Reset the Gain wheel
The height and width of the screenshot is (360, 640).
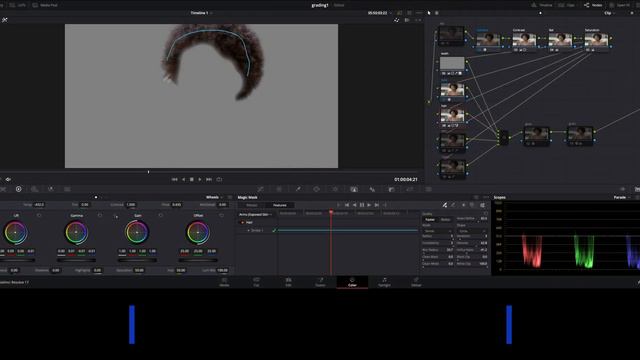(161, 216)
